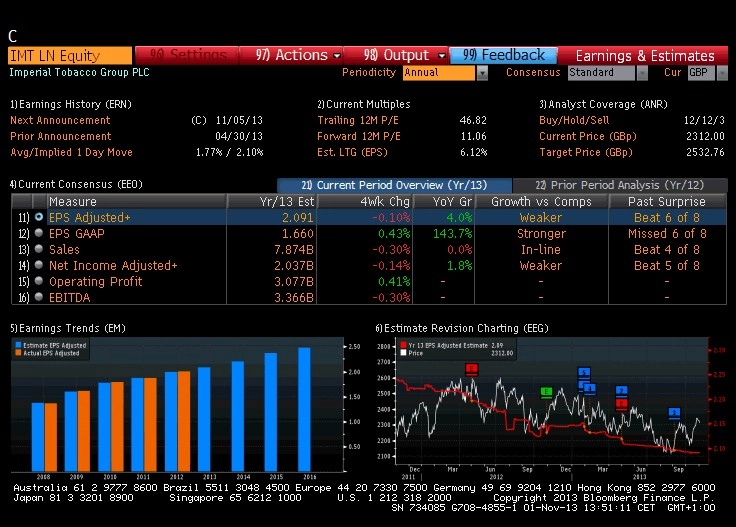736x527 pixels.
Task: Switch to Current Period Overview (Yr/13) tab
Action: coord(394,185)
